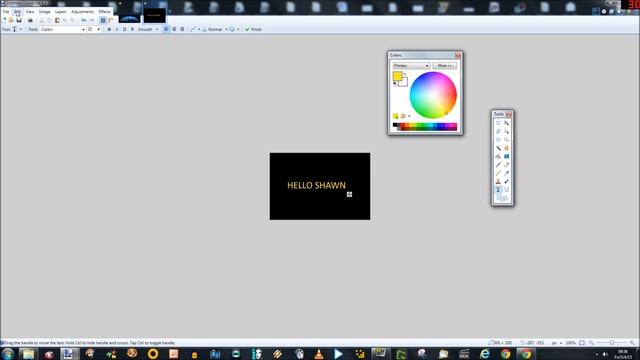640x360 pixels.
Task: Set text alignment to right
Action: (x=182, y=29)
